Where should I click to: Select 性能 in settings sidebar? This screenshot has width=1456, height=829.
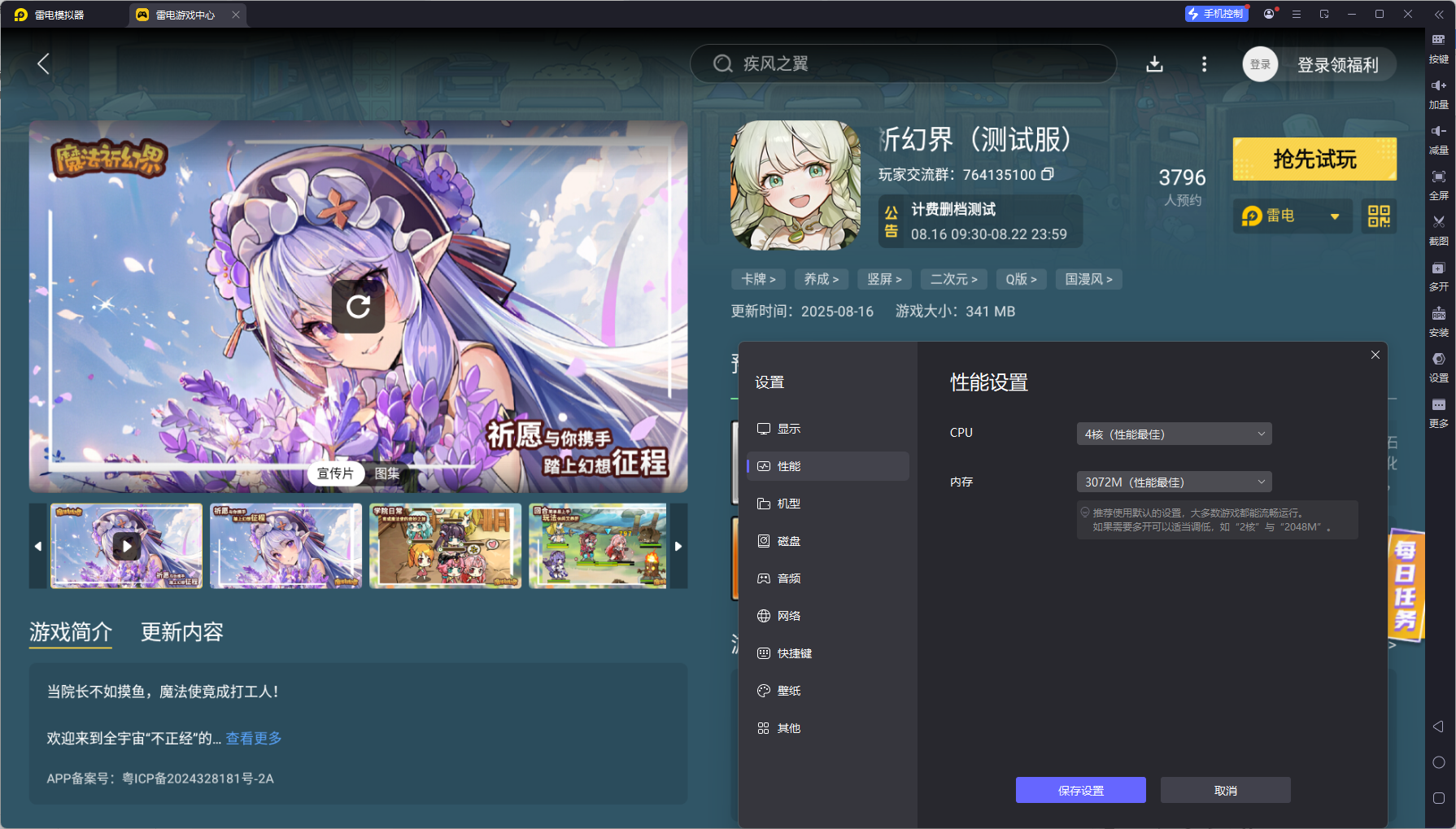(x=827, y=466)
